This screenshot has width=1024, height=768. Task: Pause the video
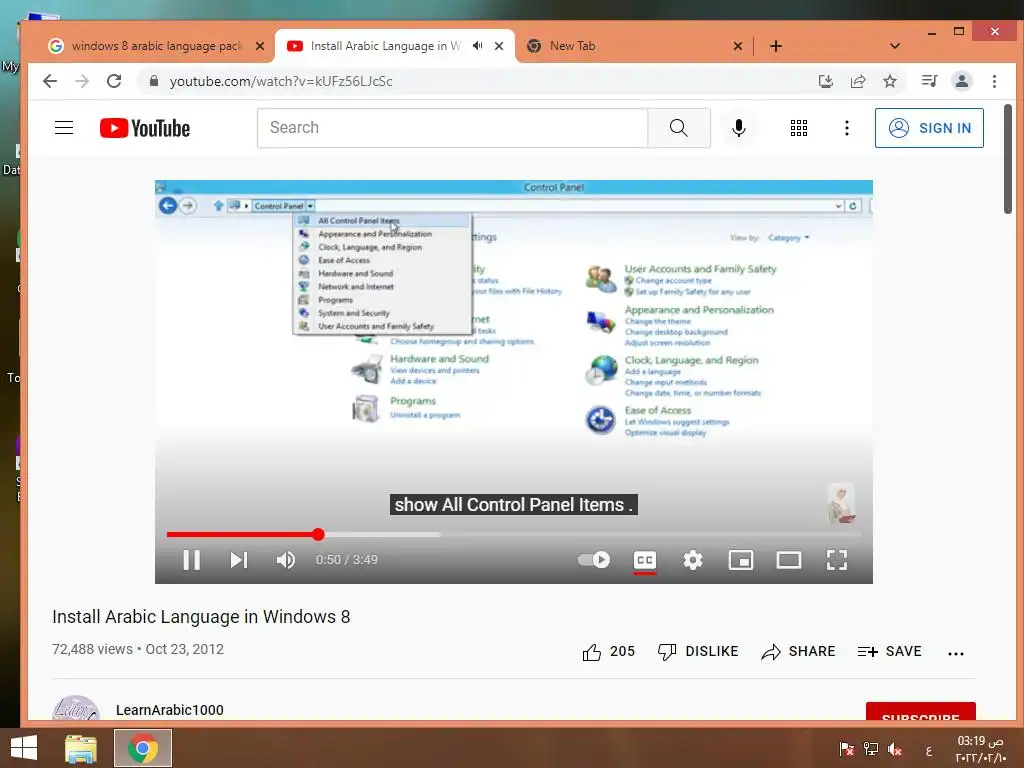[191, 560]
